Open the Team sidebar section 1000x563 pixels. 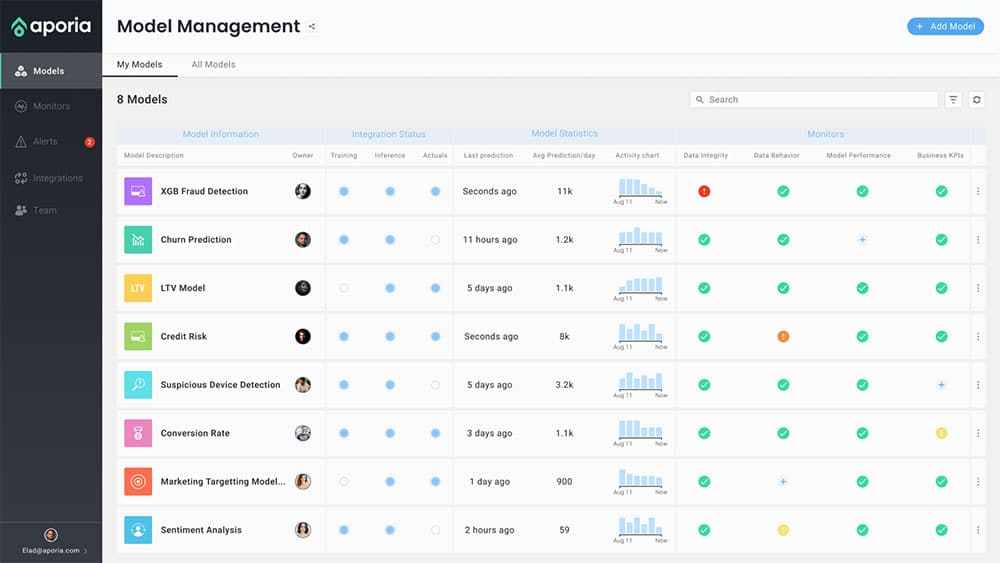point(51,210)
